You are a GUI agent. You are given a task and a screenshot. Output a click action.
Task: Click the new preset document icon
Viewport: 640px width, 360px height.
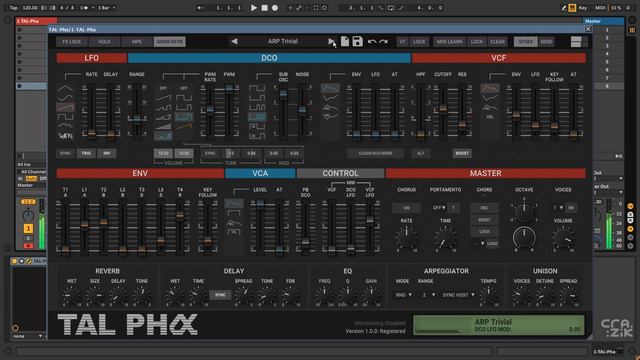345,41
